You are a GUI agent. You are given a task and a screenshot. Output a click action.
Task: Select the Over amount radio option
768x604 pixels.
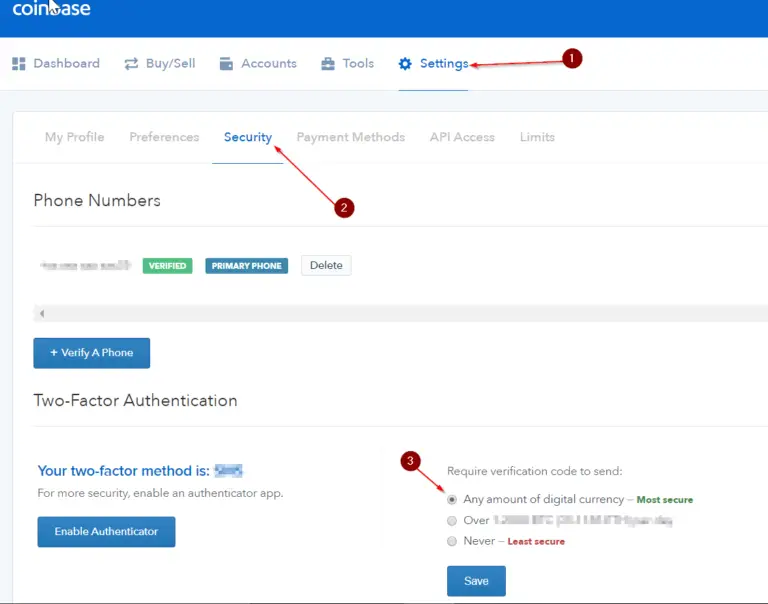(452, 520)
